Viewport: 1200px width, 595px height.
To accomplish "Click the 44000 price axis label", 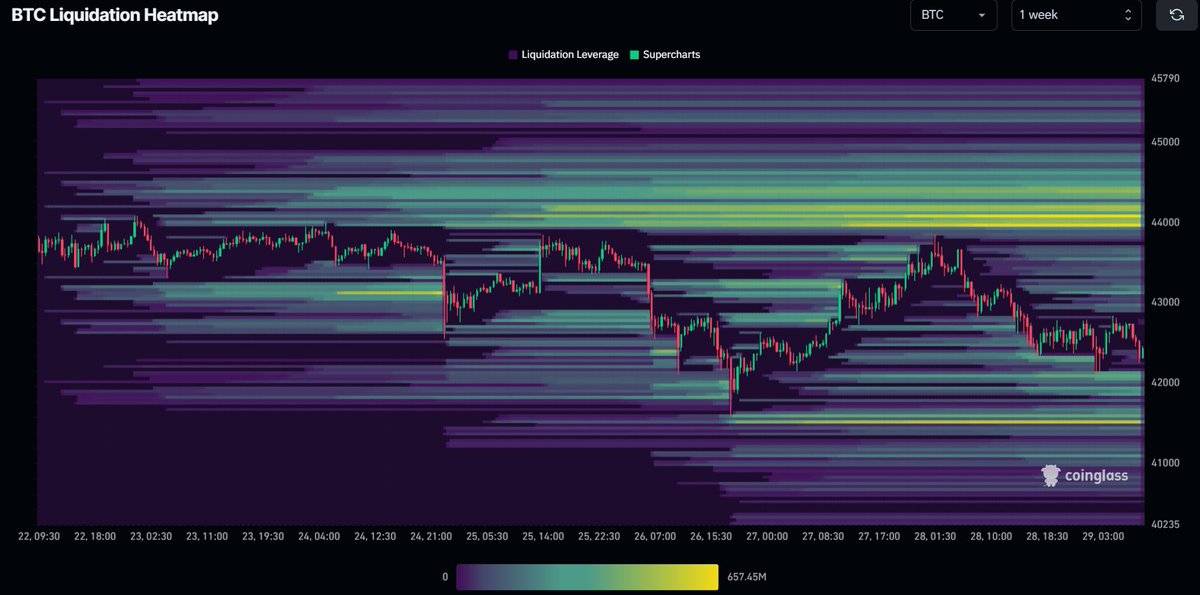I will coord(1164,222).
